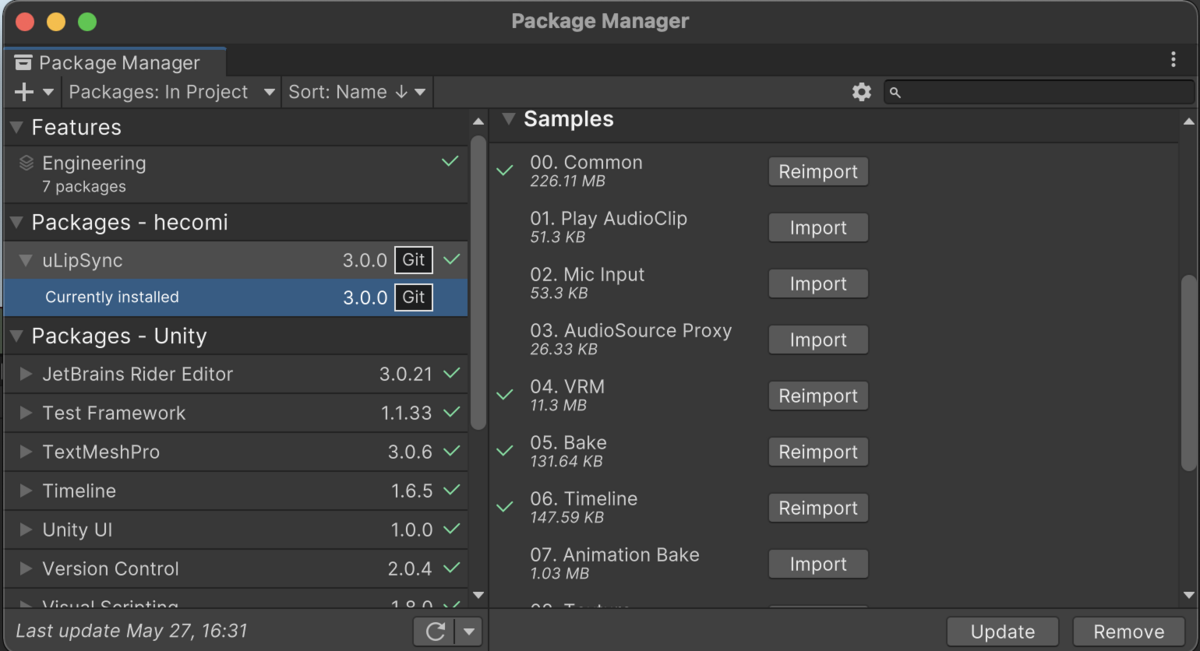Click the Remove package button
Image resolution: width=1200 pixels, height=651 pixels.
pyautogui.click(x=1128, y=632)
